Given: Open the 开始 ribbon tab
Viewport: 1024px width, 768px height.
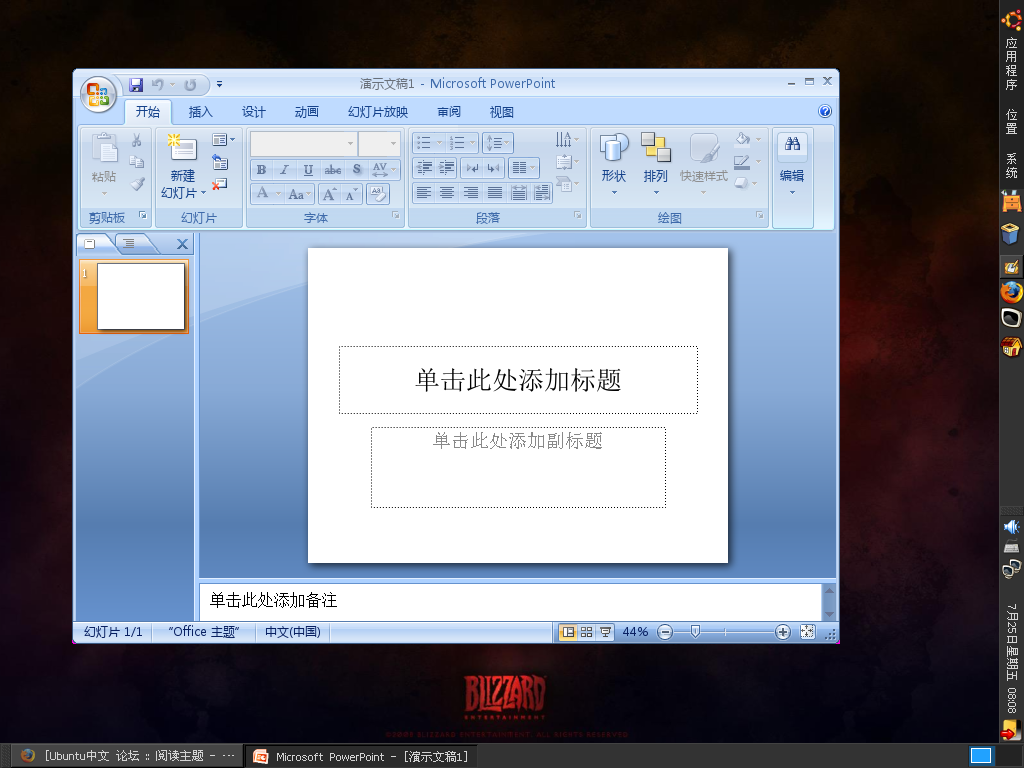Looking at the screenshot, I should coord(148,112).
